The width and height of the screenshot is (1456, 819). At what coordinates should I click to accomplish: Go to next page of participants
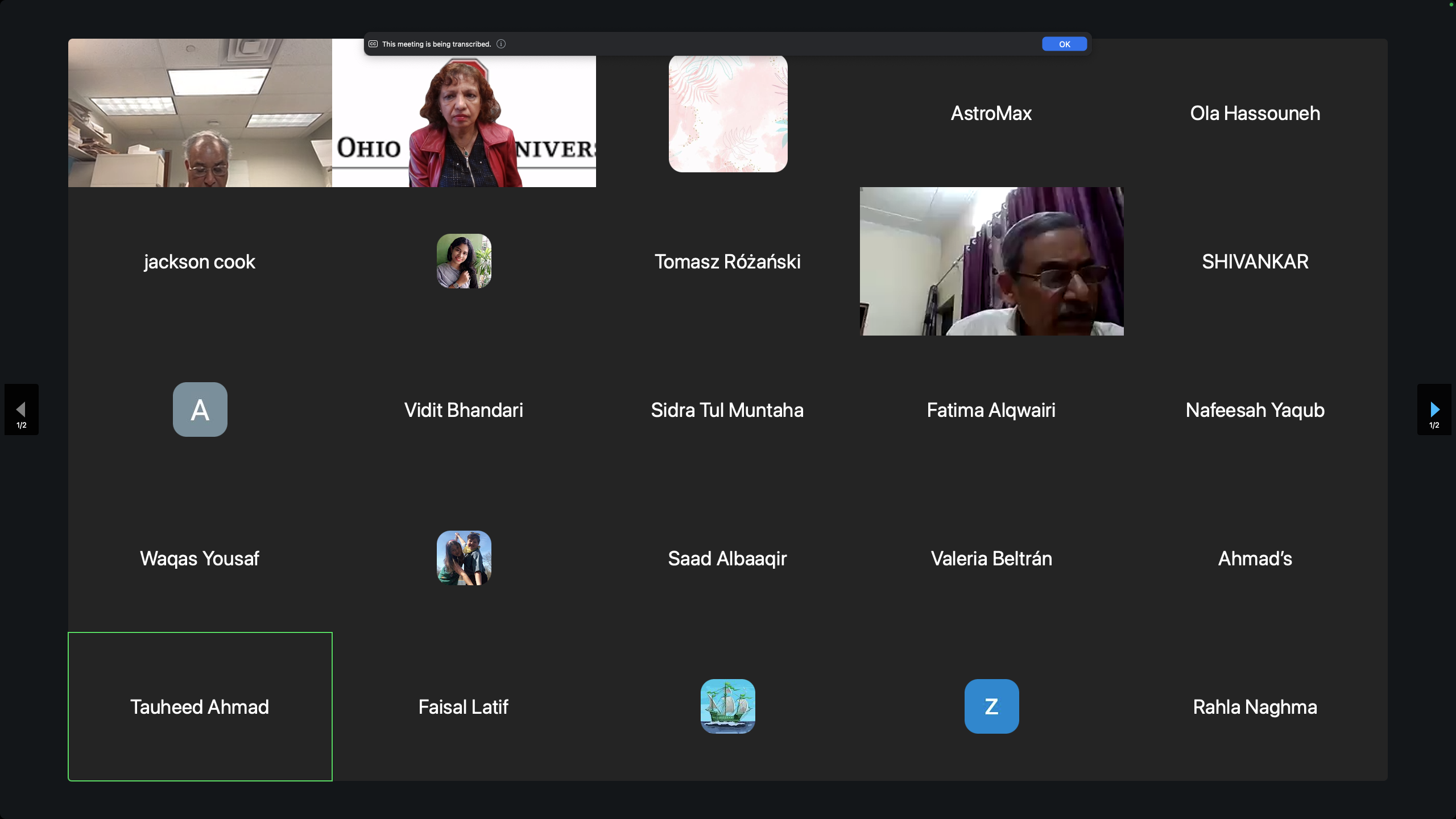click(x=1434, y=409)
